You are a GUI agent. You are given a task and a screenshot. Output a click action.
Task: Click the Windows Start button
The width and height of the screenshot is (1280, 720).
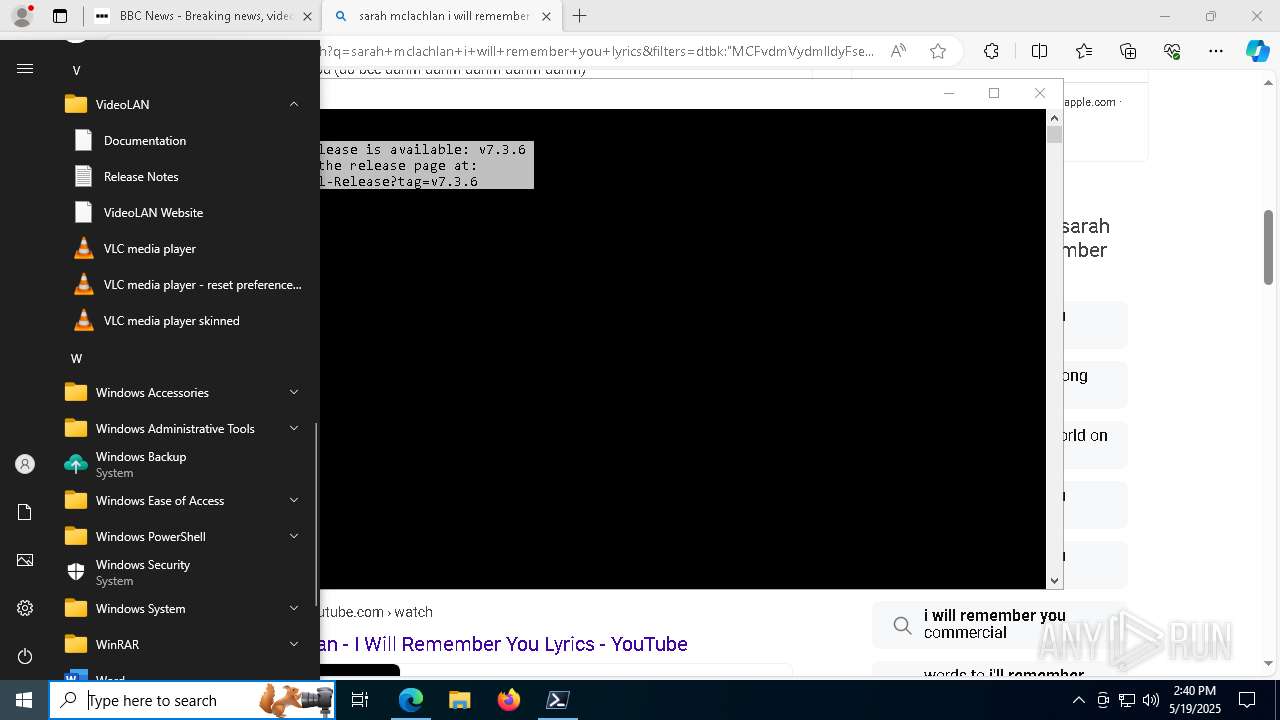(x=24, y=700)
